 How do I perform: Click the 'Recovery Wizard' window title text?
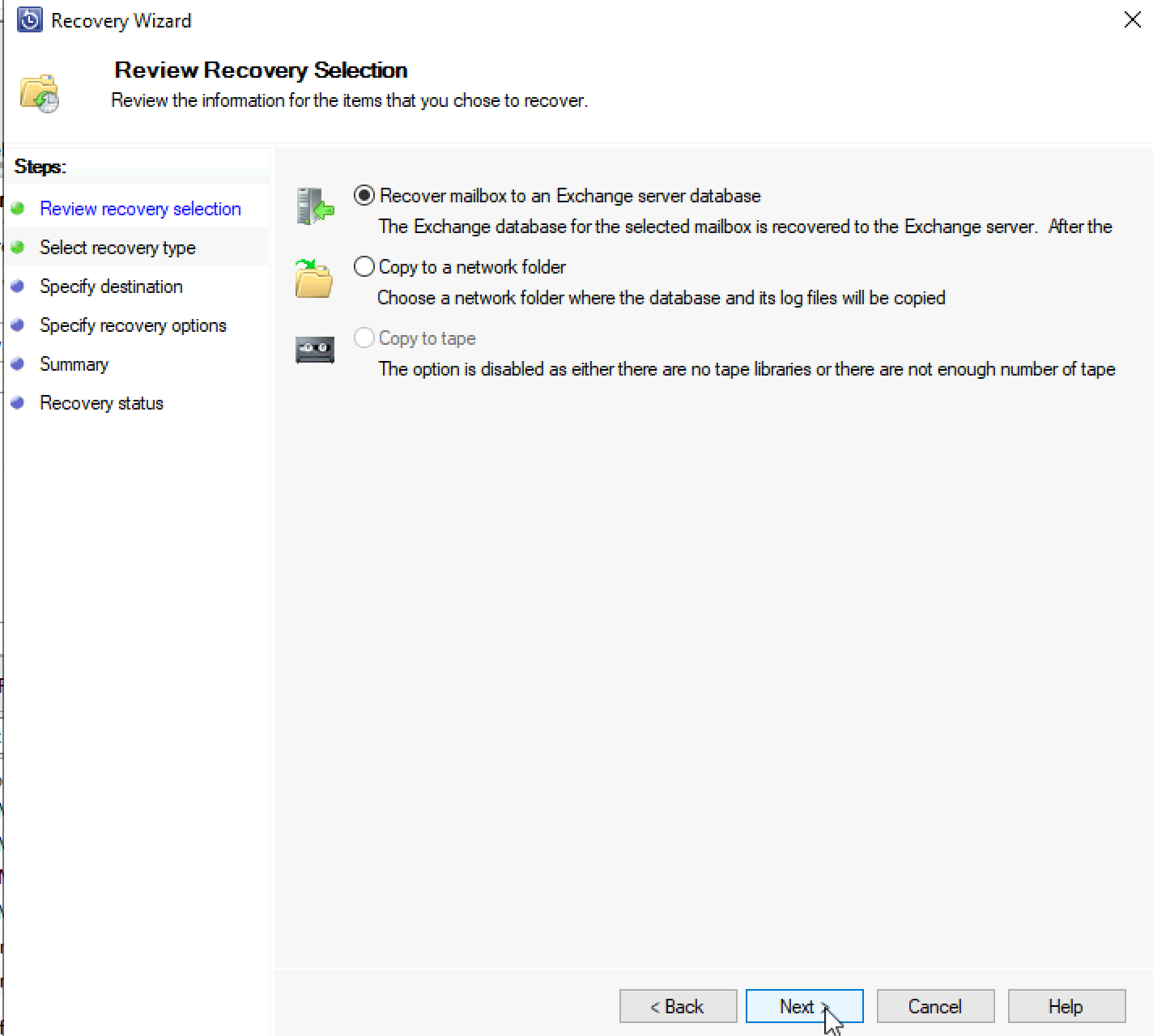[x=121, y=21]
